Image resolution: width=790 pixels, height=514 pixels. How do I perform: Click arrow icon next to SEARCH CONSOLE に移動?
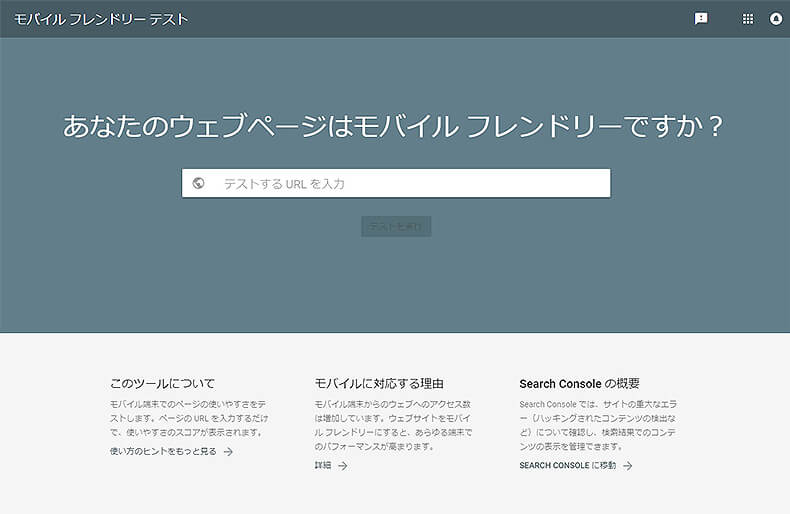[627, 466]
